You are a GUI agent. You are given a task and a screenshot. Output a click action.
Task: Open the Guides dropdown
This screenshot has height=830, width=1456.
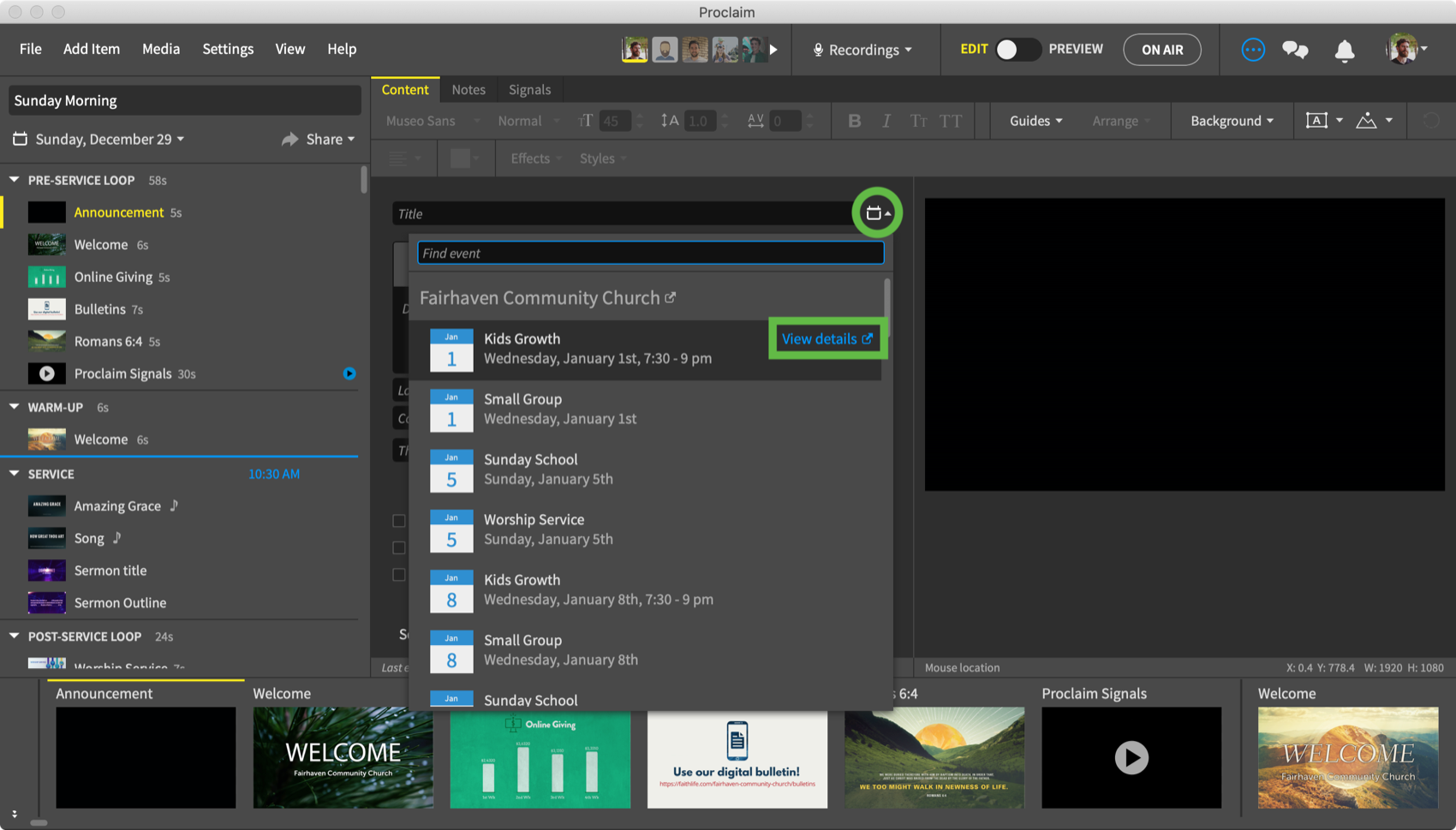coord(1035,121)
